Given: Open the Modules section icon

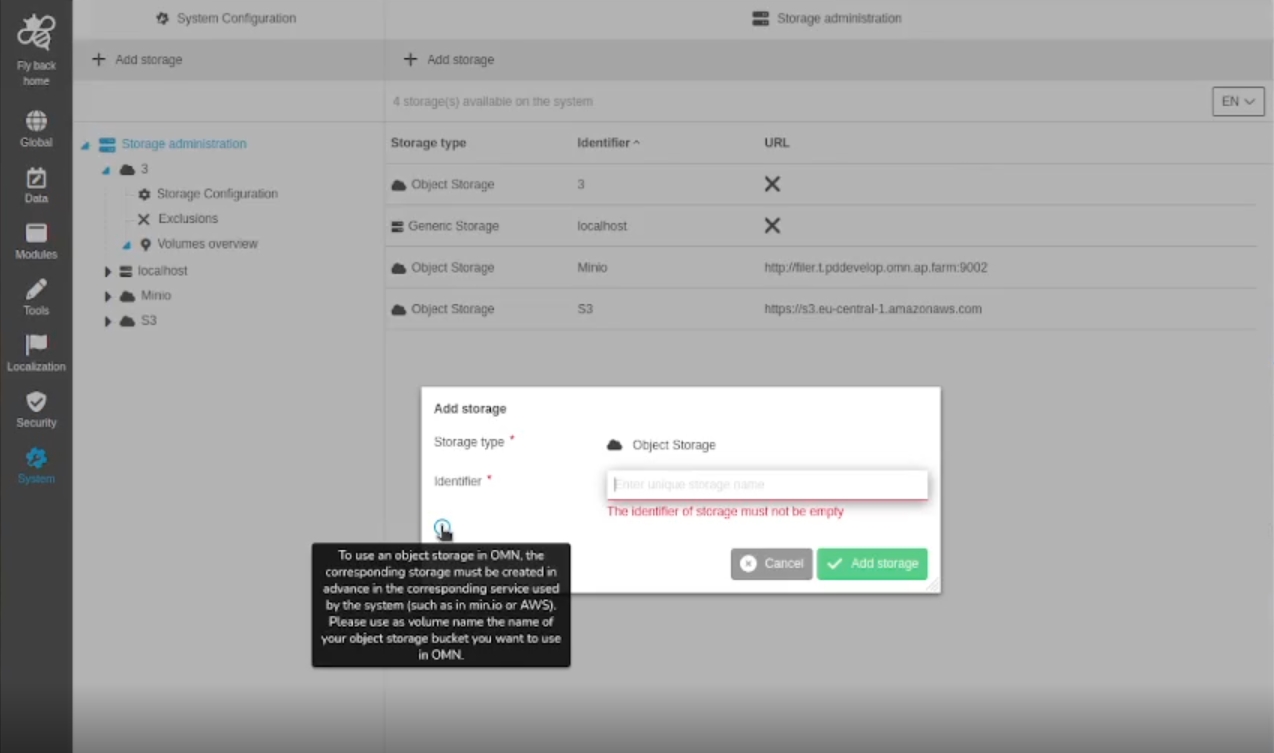Looking at the screenshot, I should tap(36, 233).
